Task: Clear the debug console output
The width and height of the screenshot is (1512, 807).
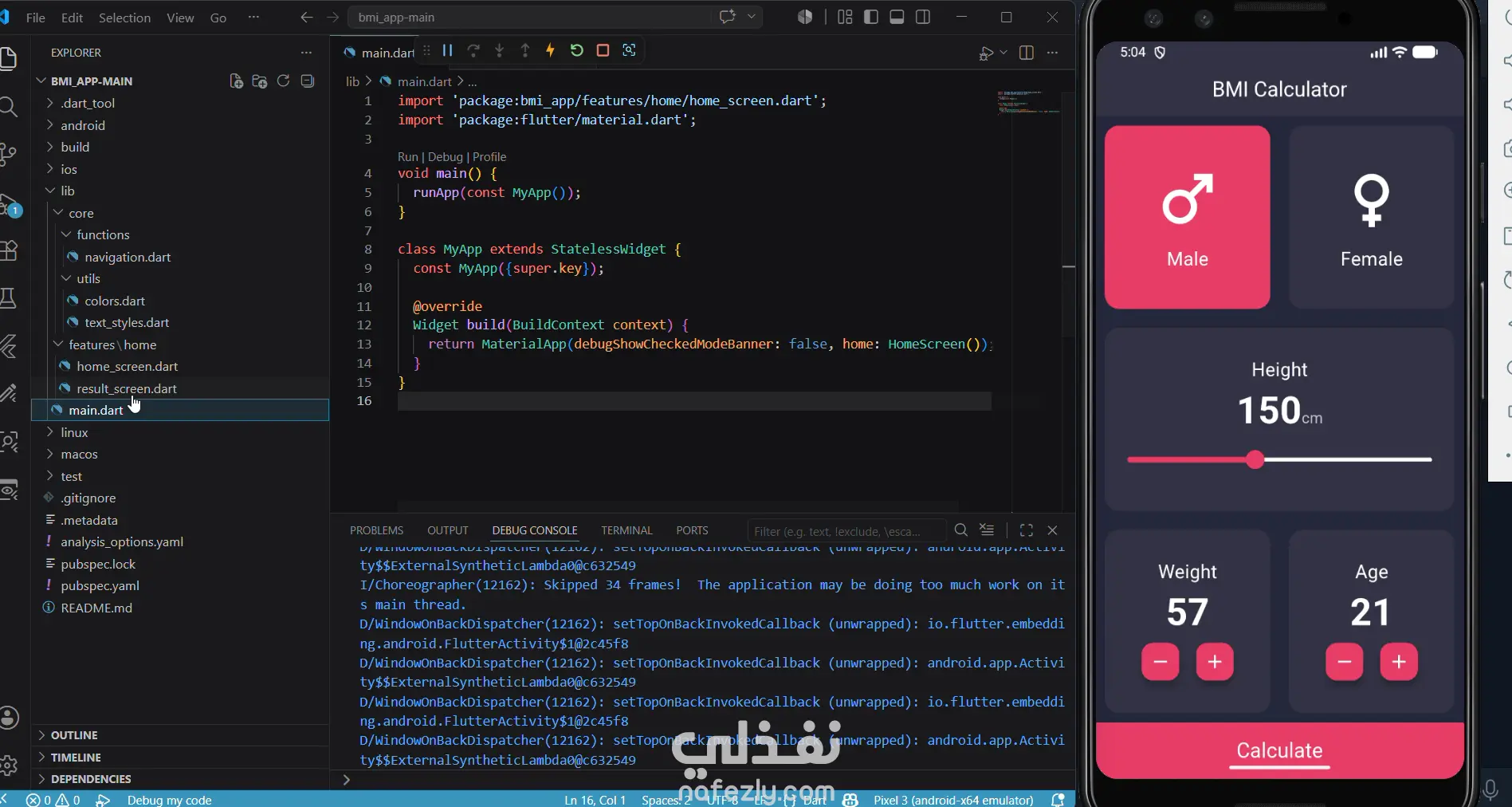Action: click(x=987, y=530)
